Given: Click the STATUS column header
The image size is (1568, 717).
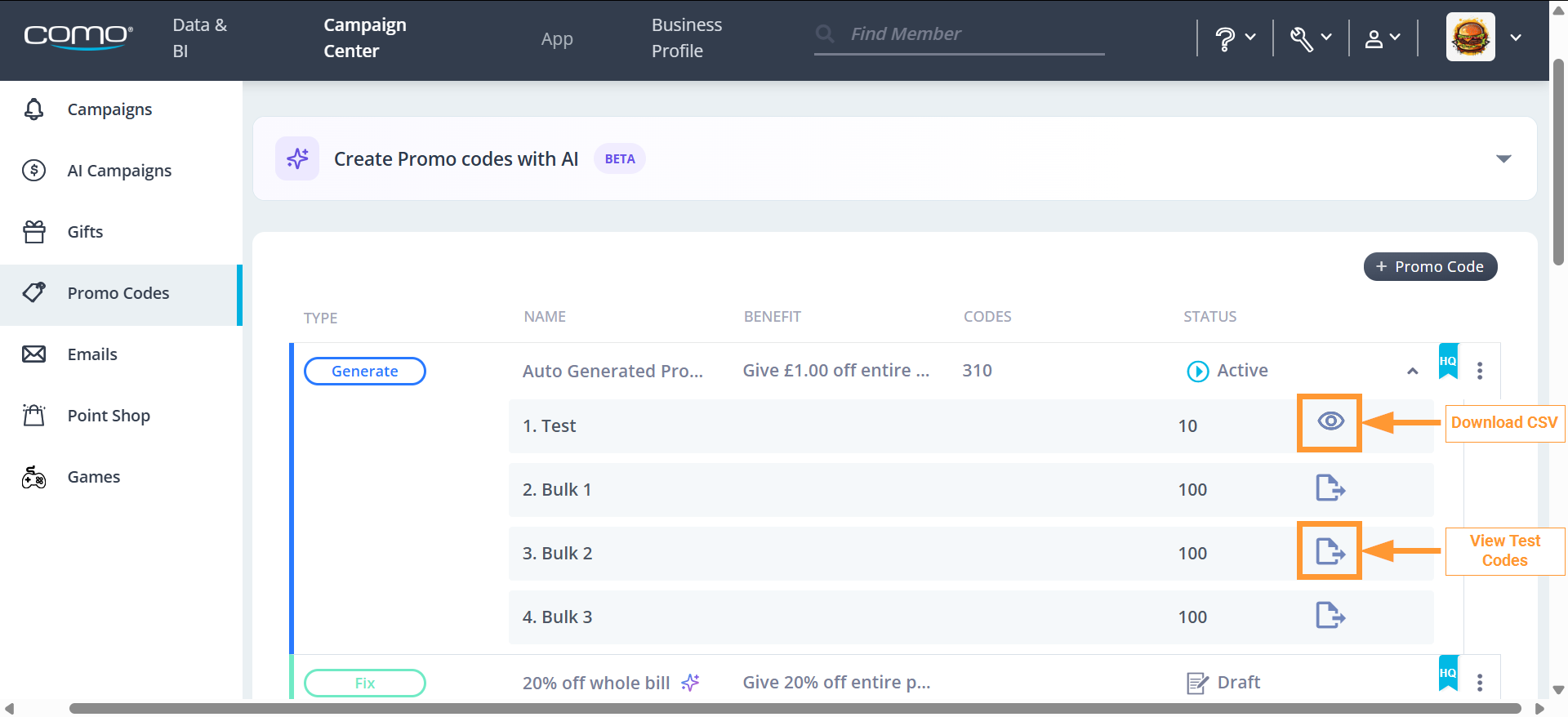Looking at the screenshot, I should pyautogui.click(x=1209, y=317).
